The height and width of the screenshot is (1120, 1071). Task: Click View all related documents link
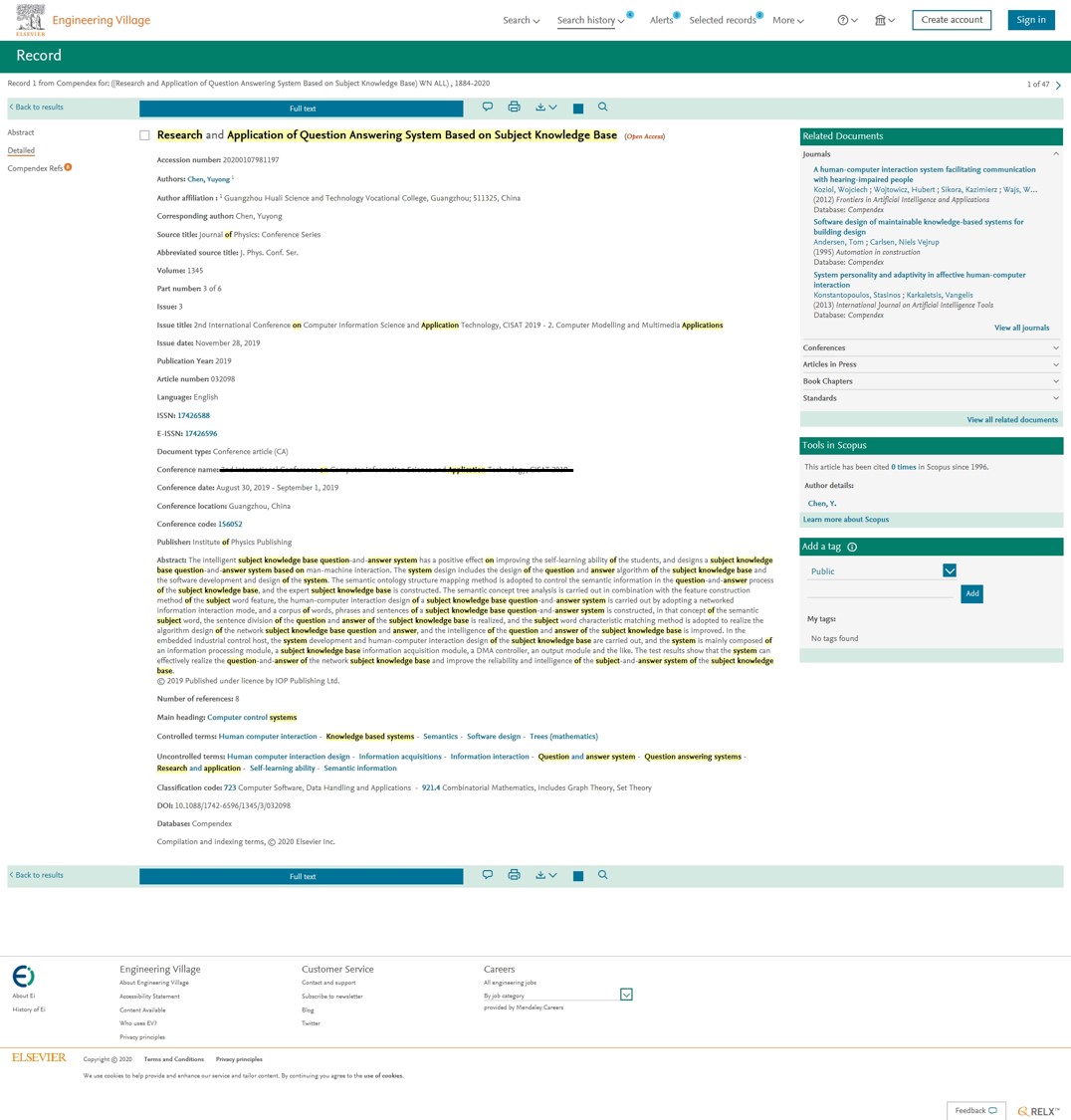(1011, 420)
